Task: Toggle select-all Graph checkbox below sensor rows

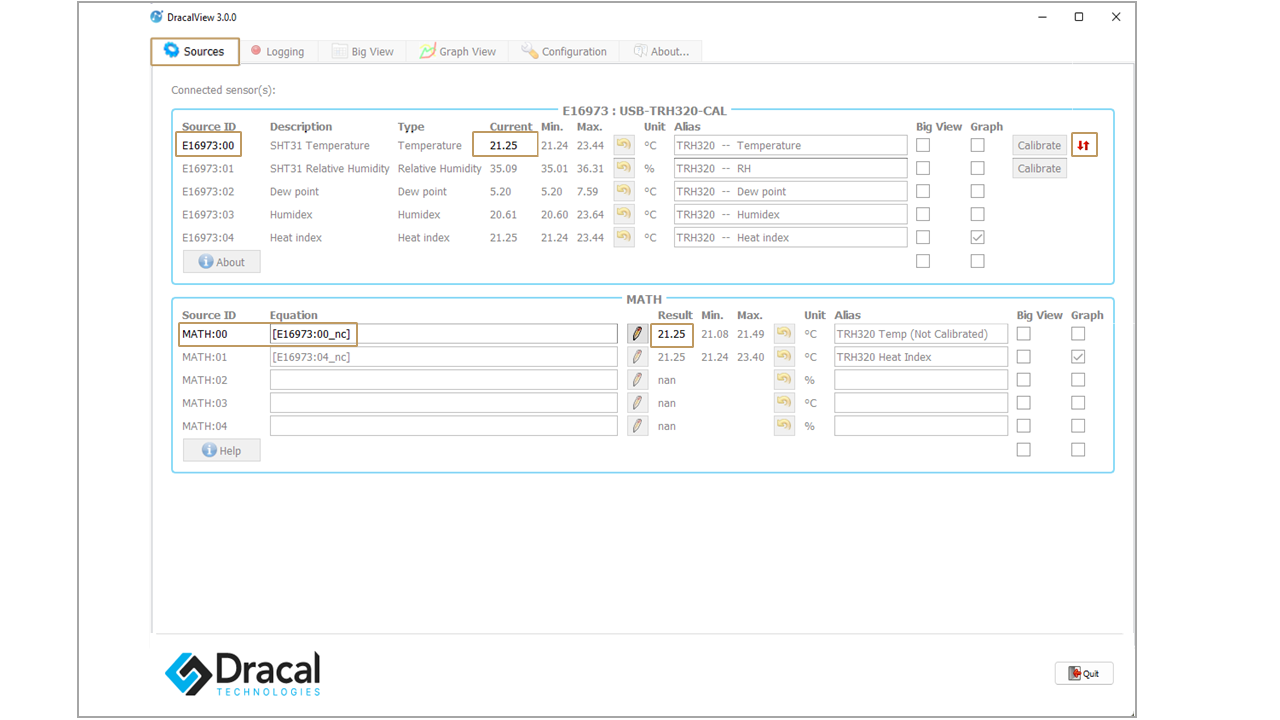Action: [x=977, y=261]
